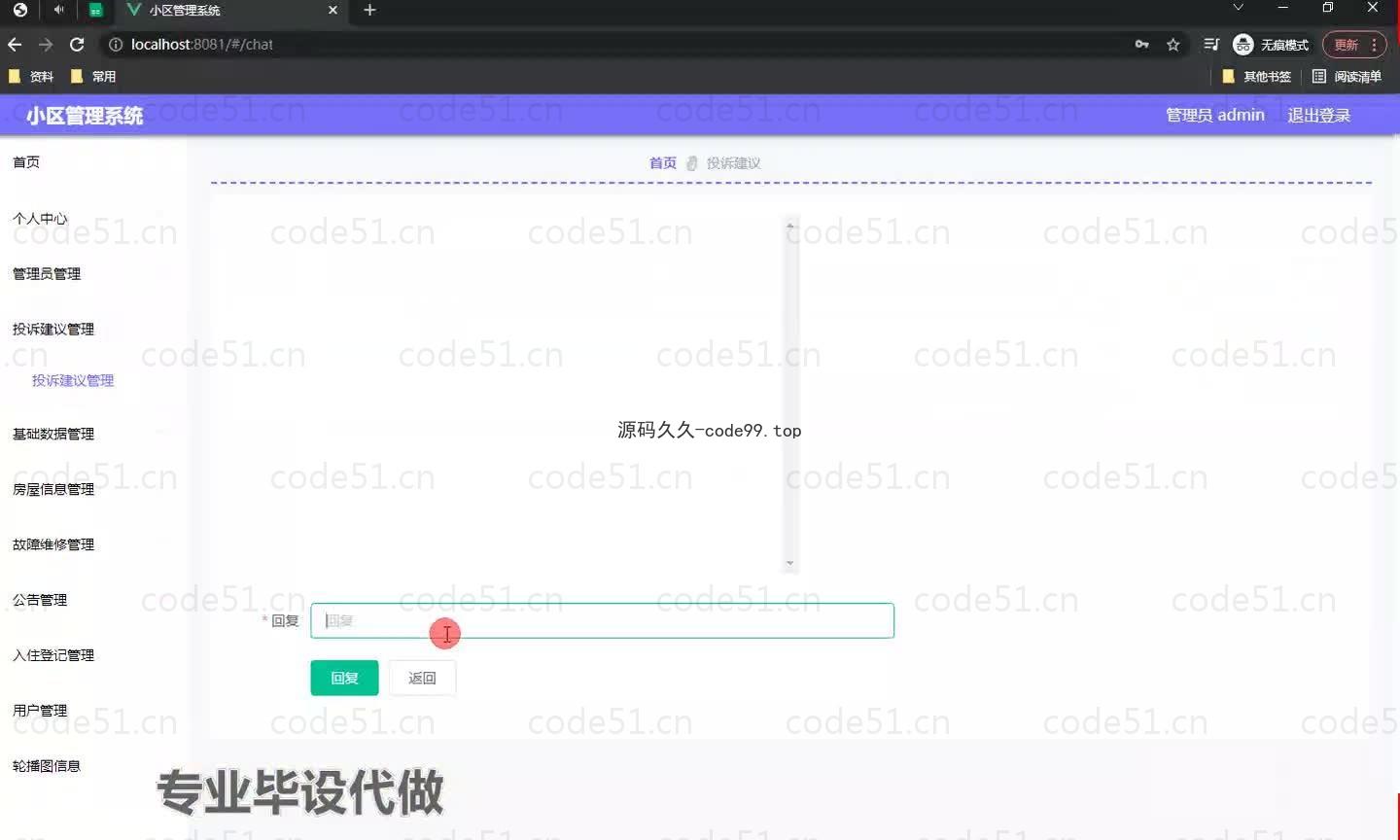The width and height of the screenshot is (1400, 840).
Task: Open the 阅读清单 reading list
Action: 1347,77
